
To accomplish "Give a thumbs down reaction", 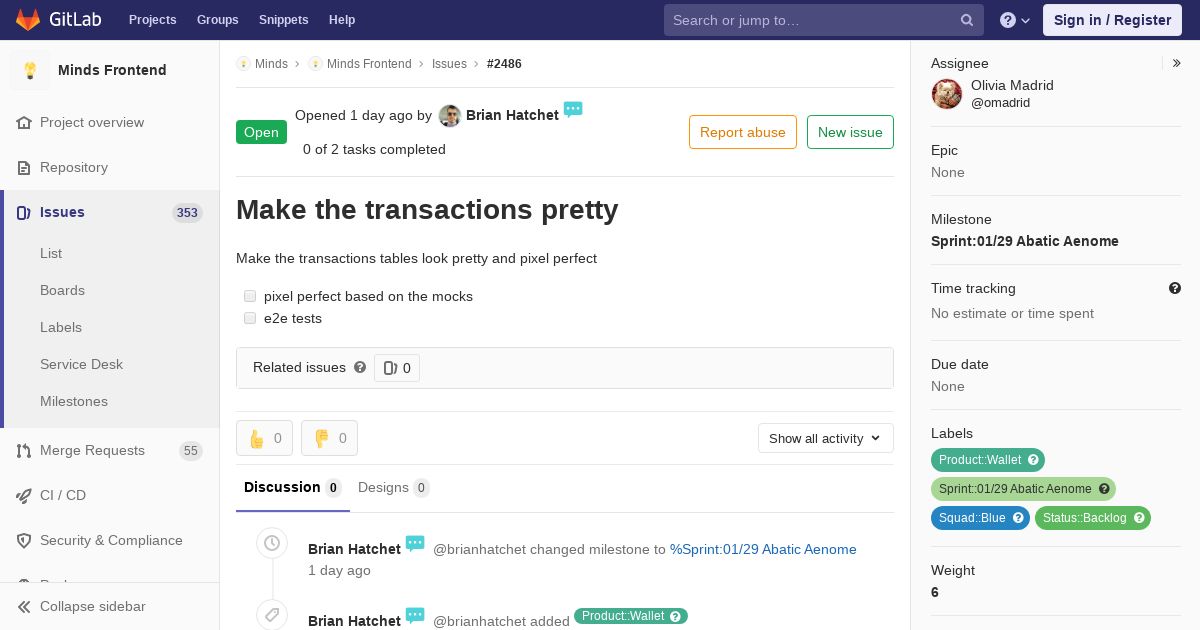I will tap(329, 438).
